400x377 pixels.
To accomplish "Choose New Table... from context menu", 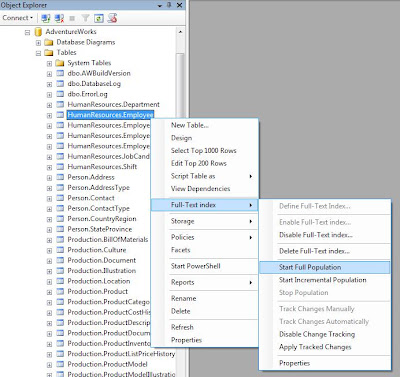I will point(204,125).
